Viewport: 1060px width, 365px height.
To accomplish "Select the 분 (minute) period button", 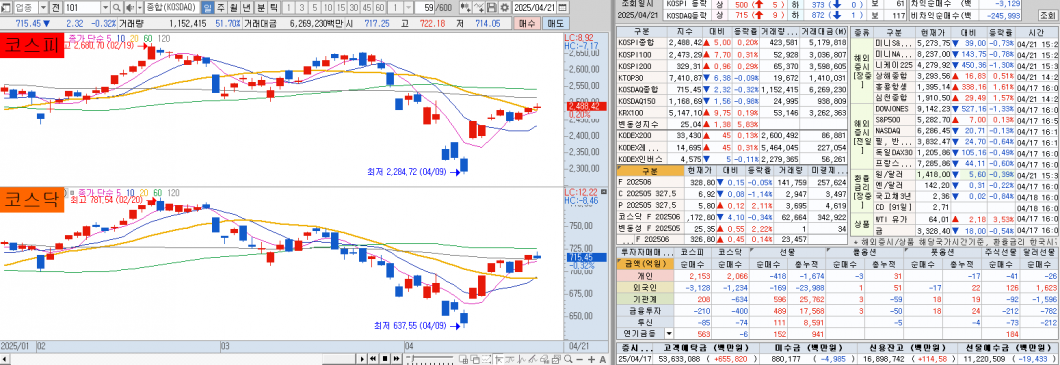I will tap(260, 7).
